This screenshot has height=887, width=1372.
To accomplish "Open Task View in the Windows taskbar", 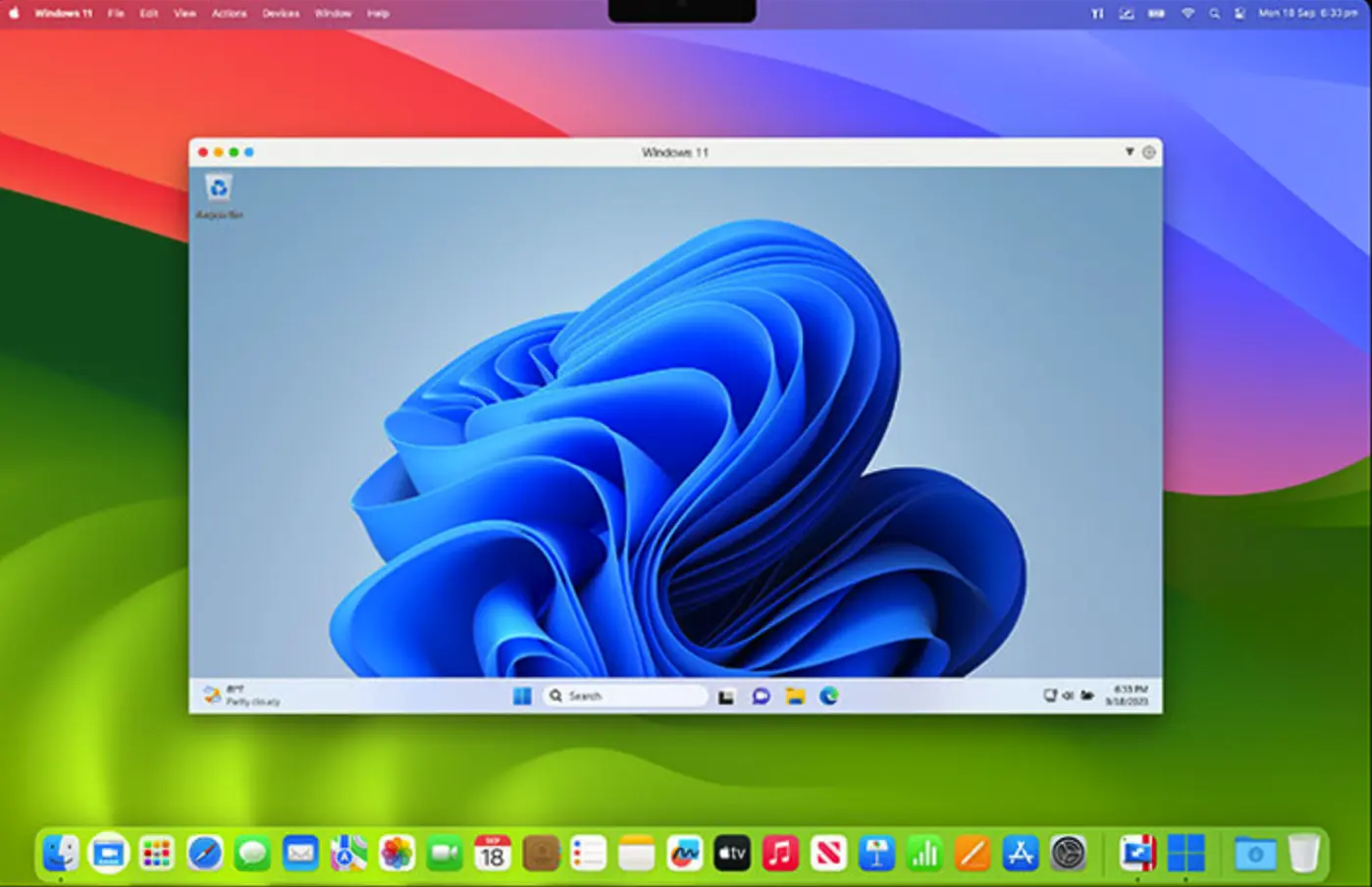I will [x=726, y=697].
